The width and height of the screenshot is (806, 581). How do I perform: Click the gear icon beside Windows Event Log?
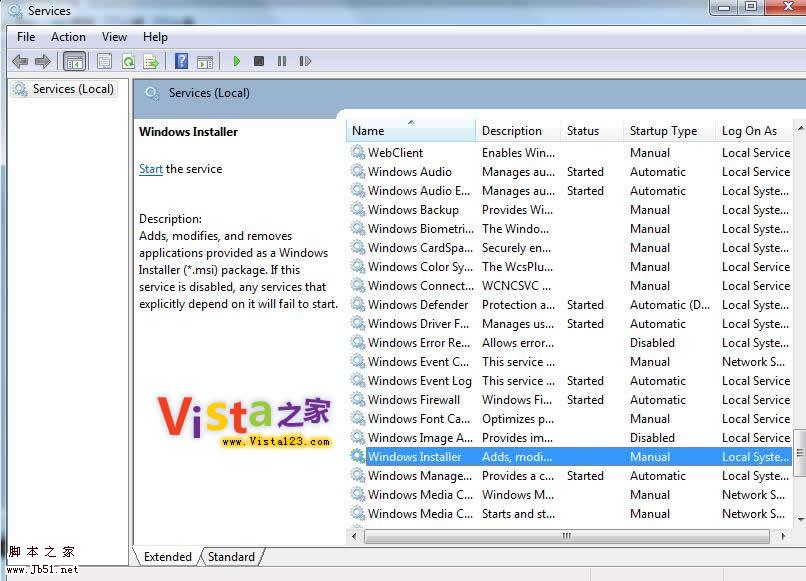click(358, 380)
